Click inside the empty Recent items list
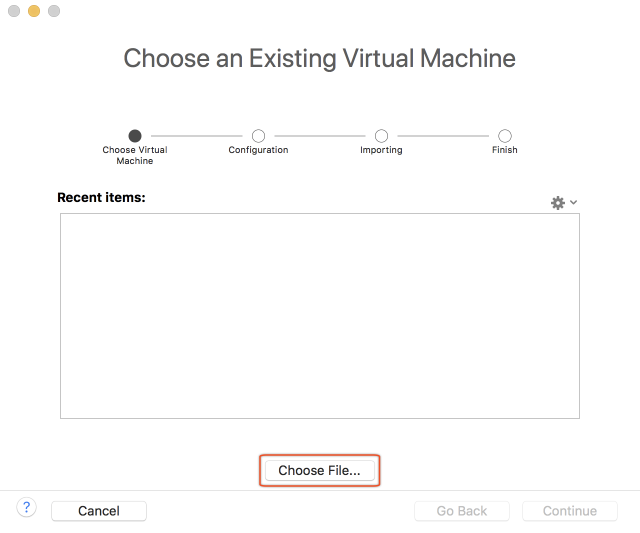 tap(320, 315)
